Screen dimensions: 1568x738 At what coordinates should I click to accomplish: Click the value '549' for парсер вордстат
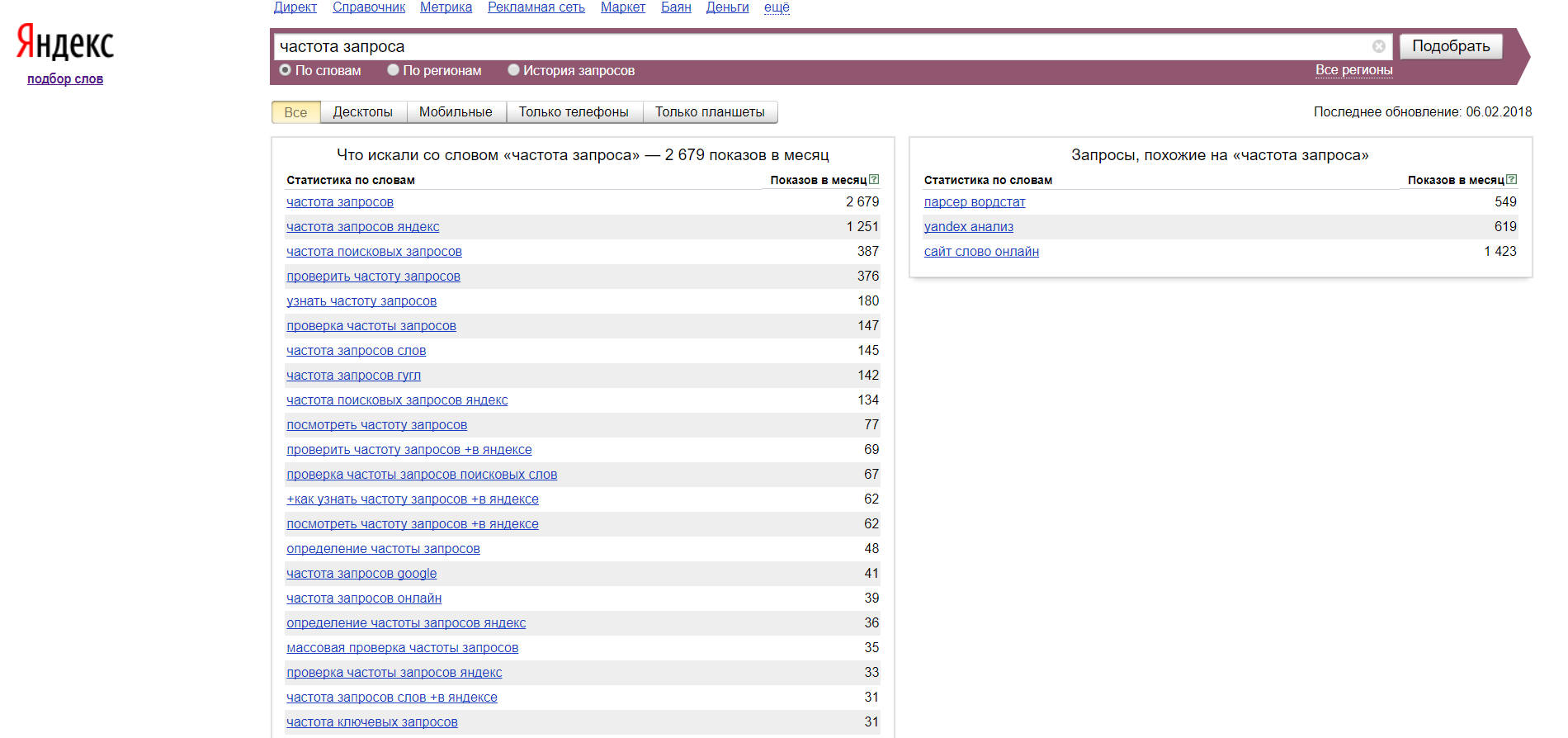coord(1505,202)
